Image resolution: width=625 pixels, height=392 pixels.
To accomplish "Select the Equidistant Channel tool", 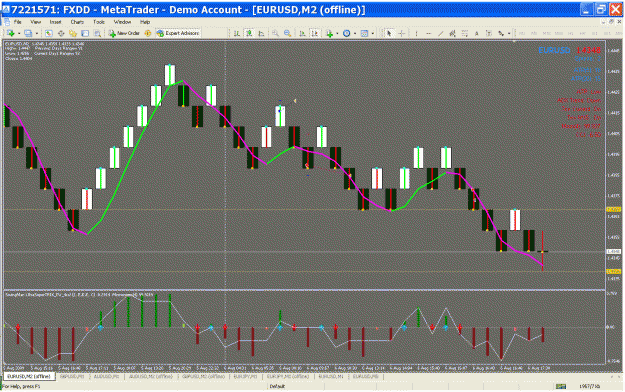I will [x=452, y=33].
